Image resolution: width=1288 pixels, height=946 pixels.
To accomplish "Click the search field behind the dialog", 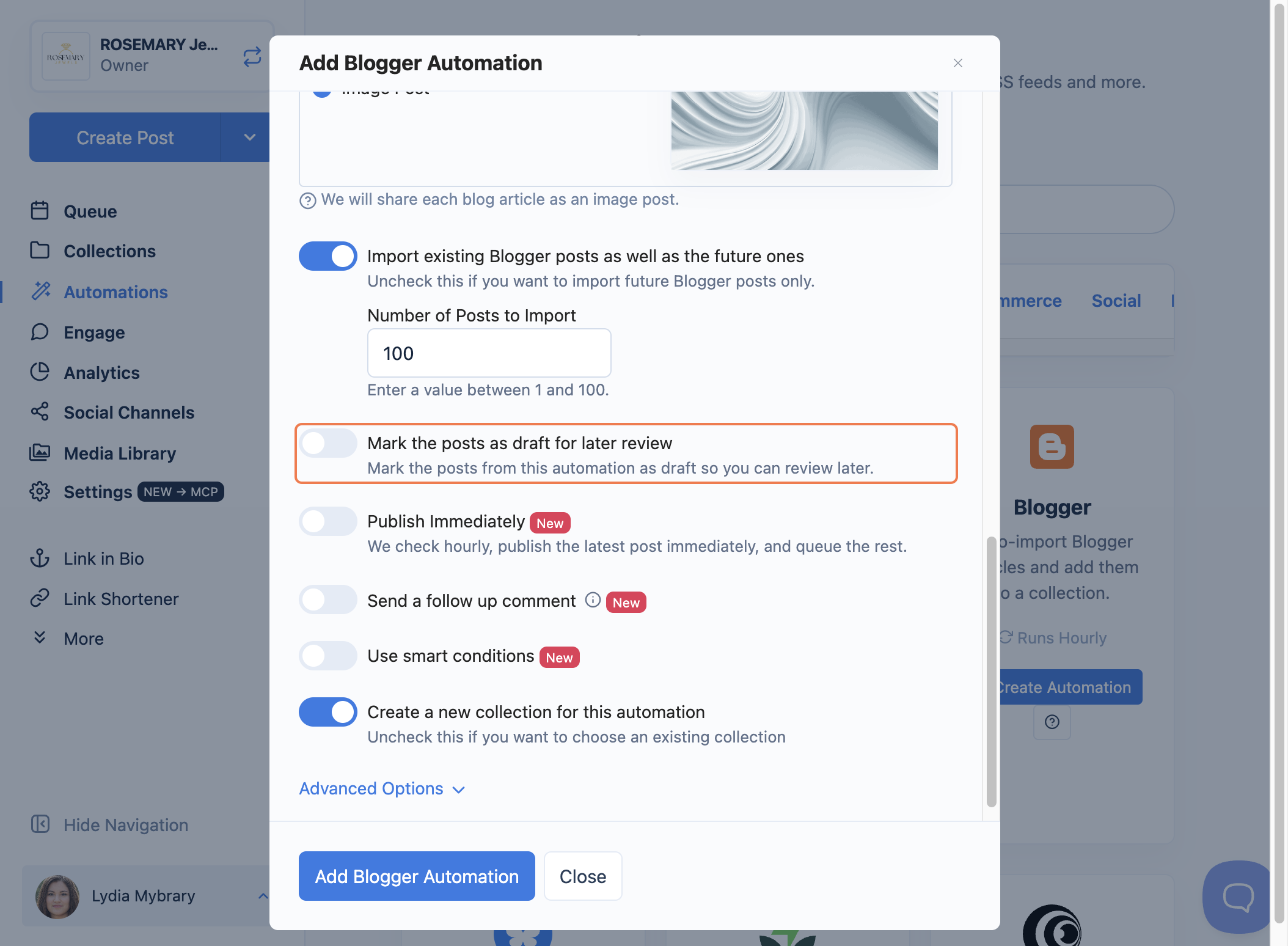I will coord(1087,210).
